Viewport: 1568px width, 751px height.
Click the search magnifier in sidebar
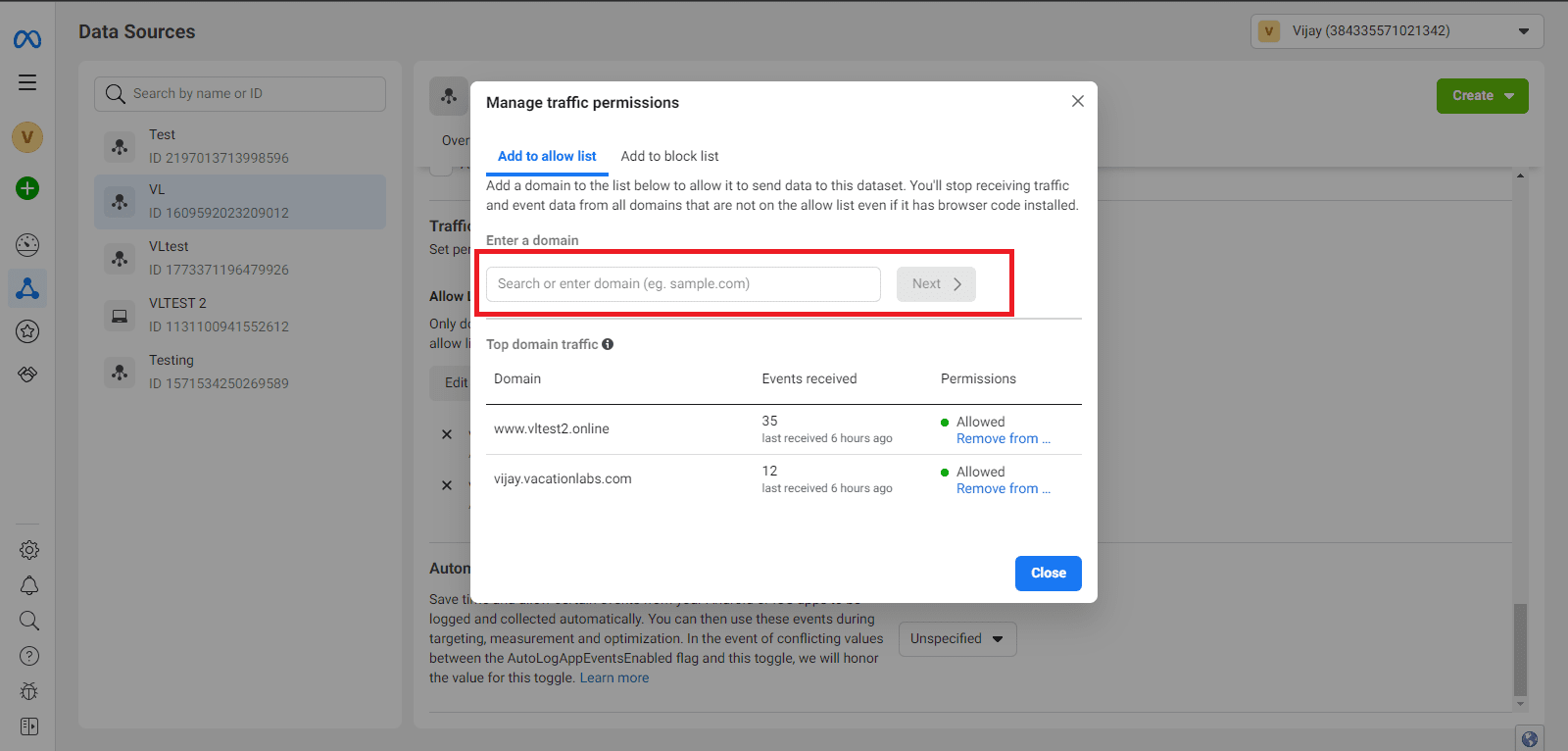click(x=29, y=621)
